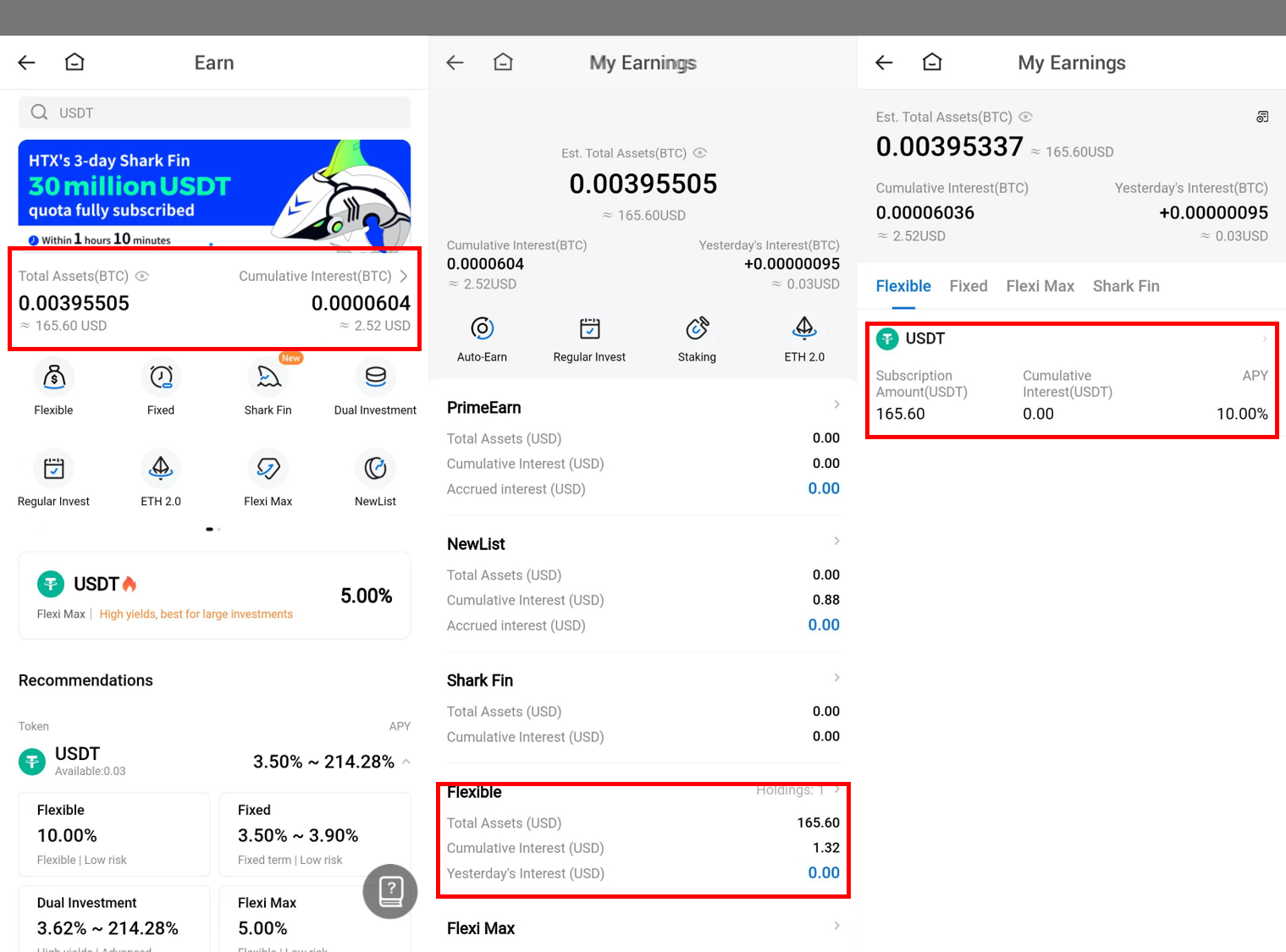
Task: Hide Total Assets balance on Earn screen
Action: click(x=142, y=276)
